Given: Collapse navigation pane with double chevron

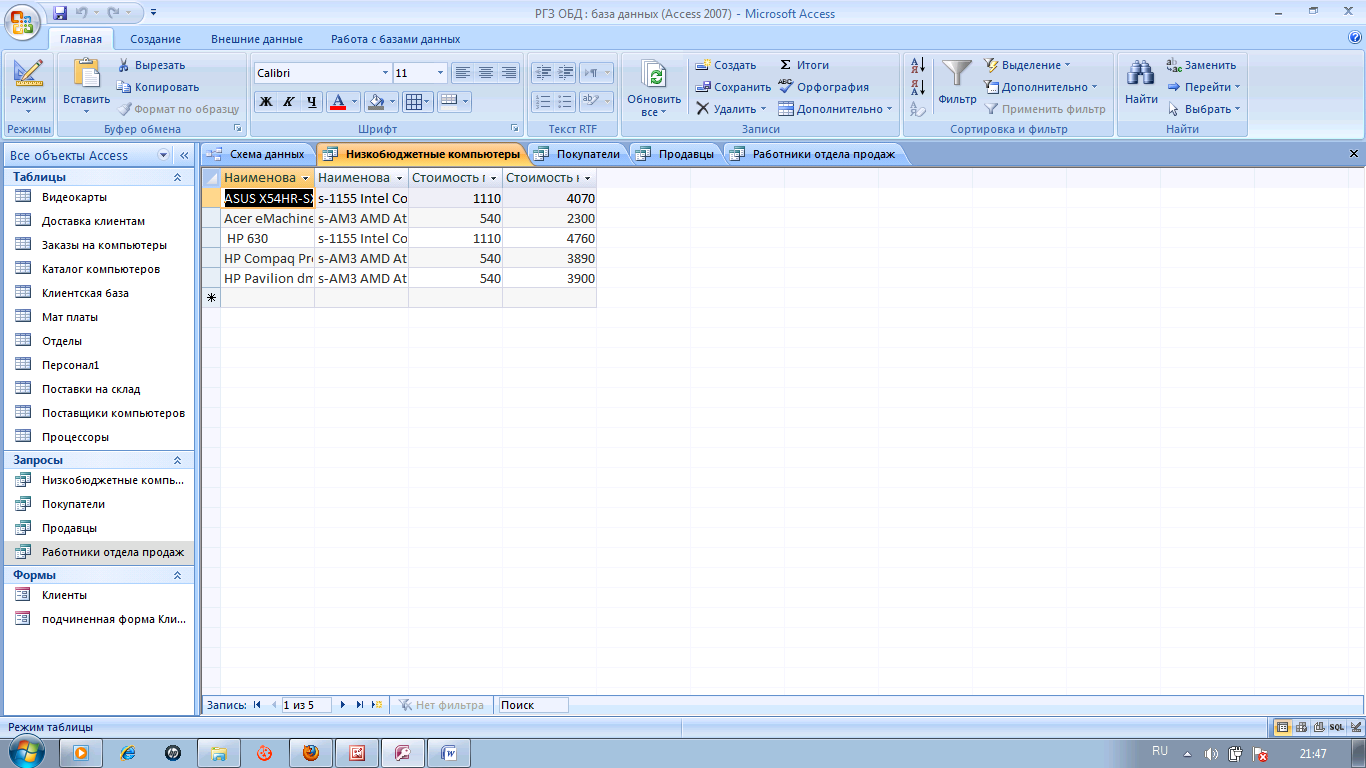Looking at the screenshot, I should (184, 155).
